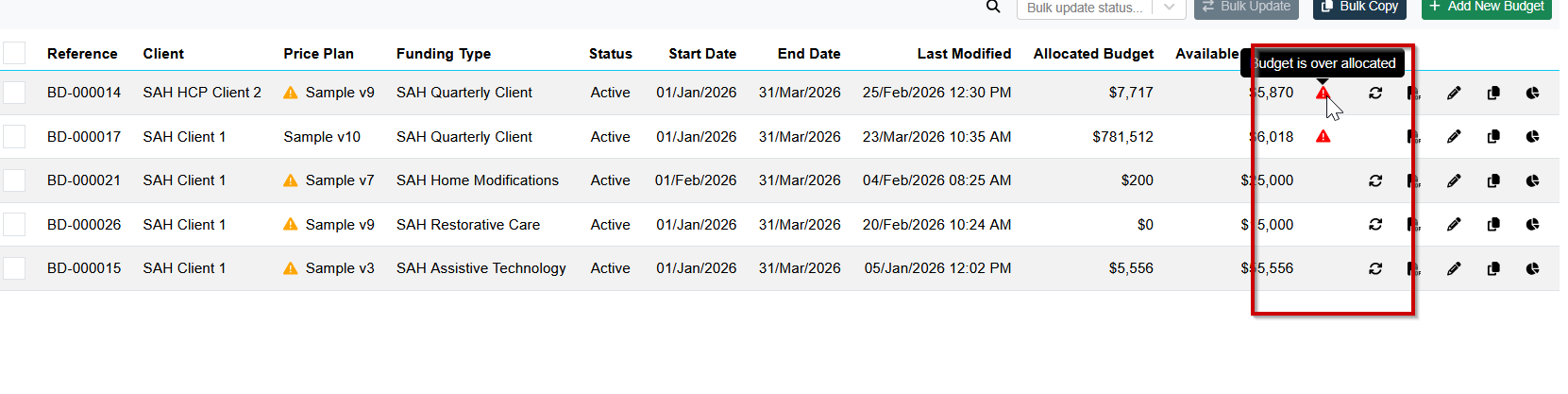Sort table by Allocated Budget header
1568x394 pixels.
[x=1093, y=54]
